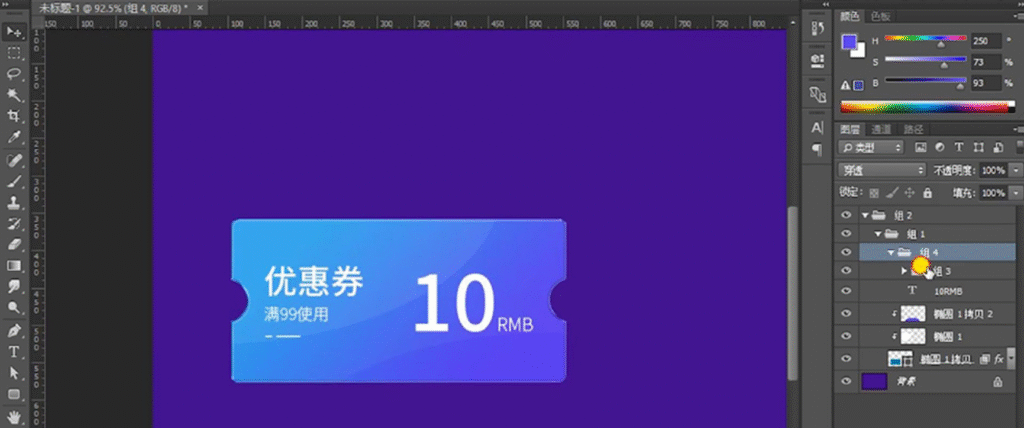Switch to the 颜色 tab
Viewport: 1024px width, 428px height.
[x=851, y=17]
